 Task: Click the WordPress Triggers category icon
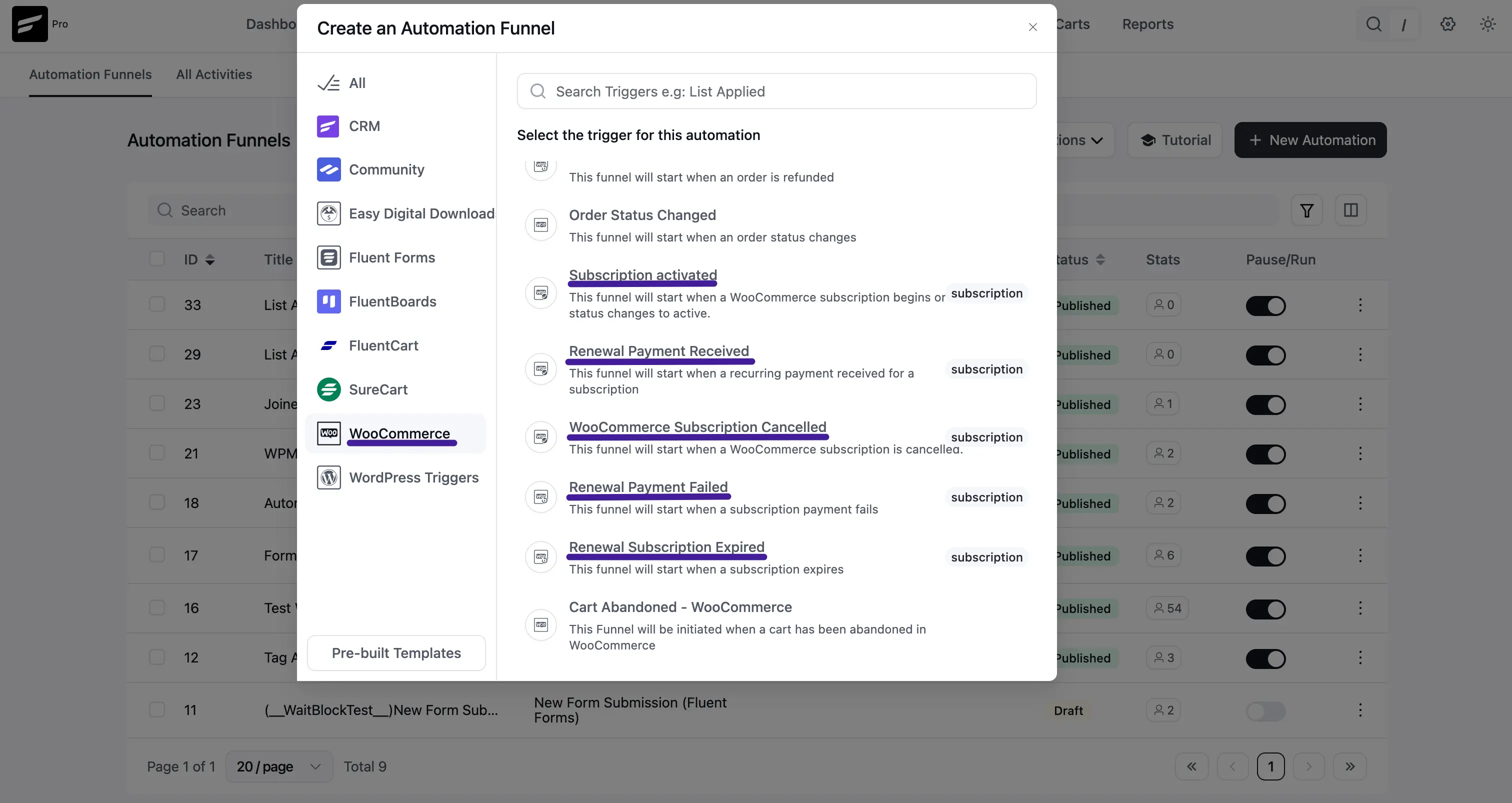(328, 478)
